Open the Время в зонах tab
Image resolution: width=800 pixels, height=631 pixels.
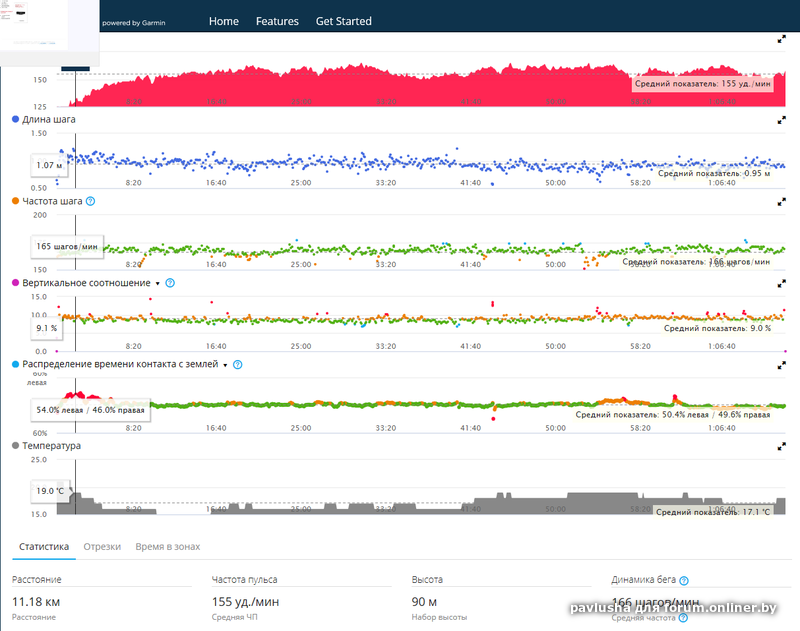coord(167,547)
